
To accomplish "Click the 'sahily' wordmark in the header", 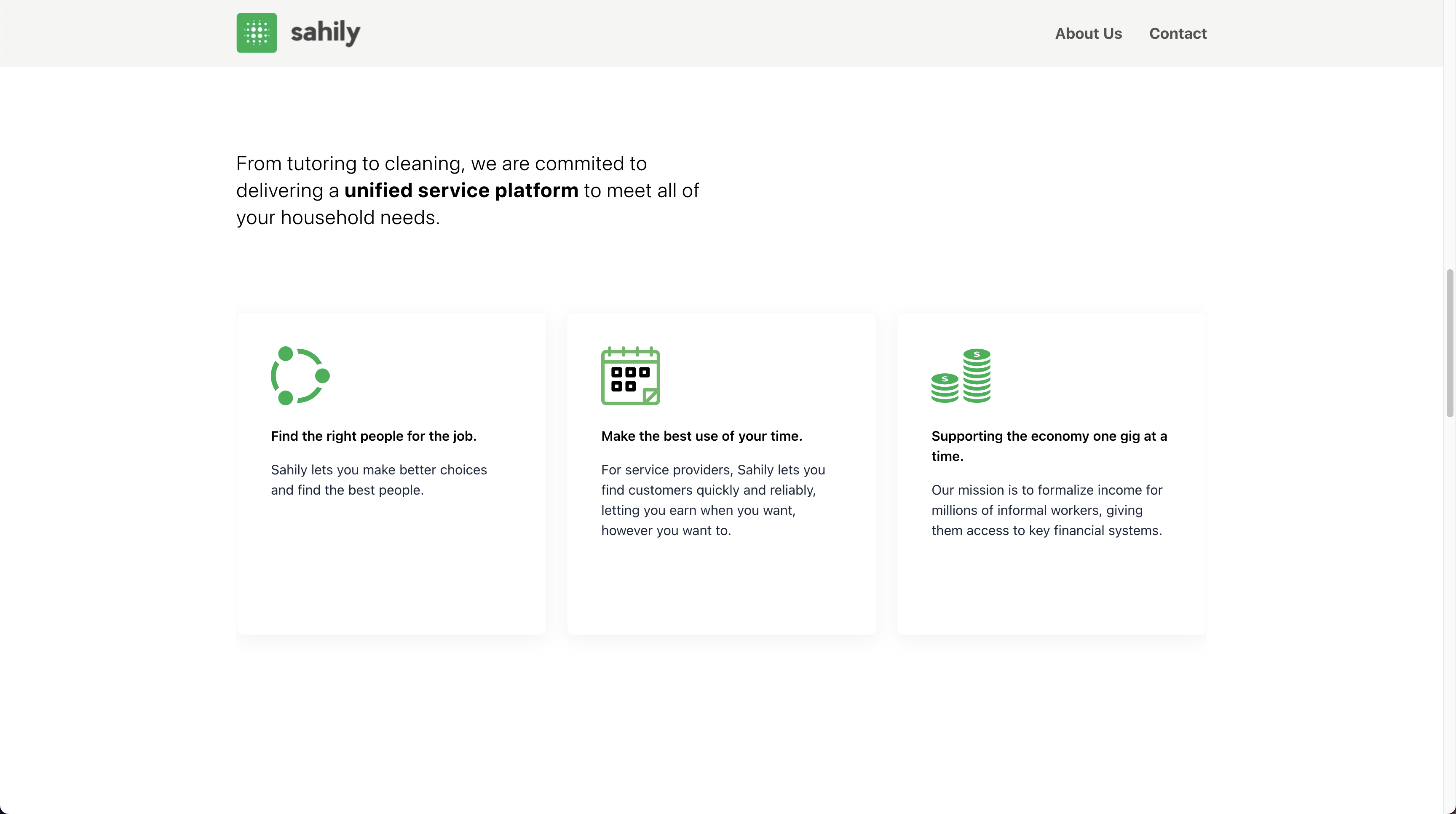I will [325, 33].
